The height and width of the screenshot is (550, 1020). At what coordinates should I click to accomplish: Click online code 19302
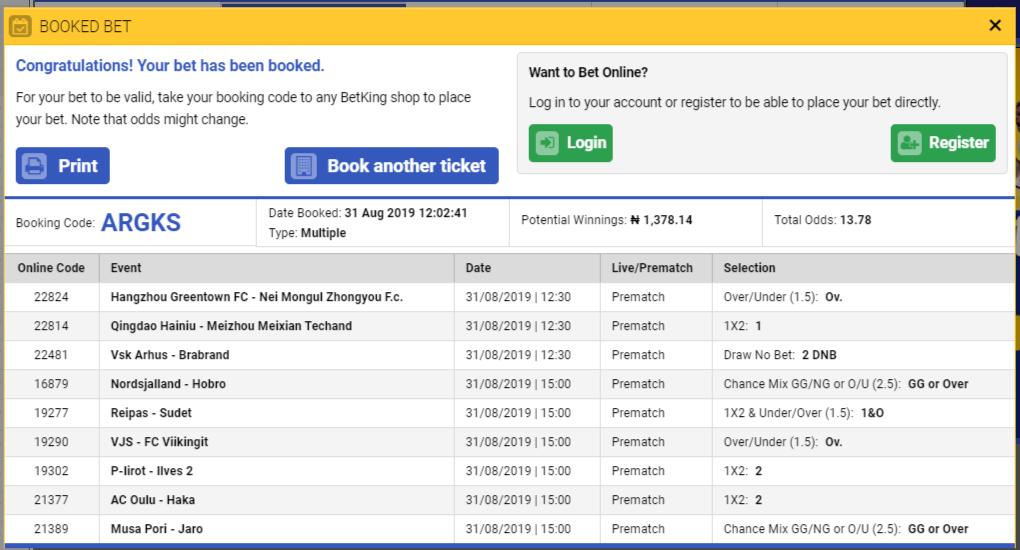point(51,471)
